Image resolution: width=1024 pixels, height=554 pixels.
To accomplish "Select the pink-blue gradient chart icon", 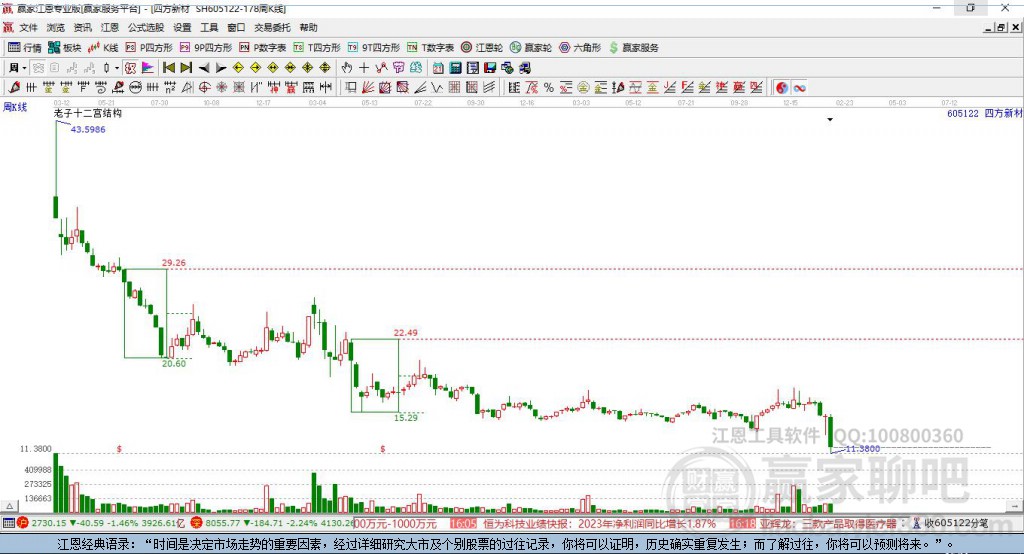I will tap(148, 68).
